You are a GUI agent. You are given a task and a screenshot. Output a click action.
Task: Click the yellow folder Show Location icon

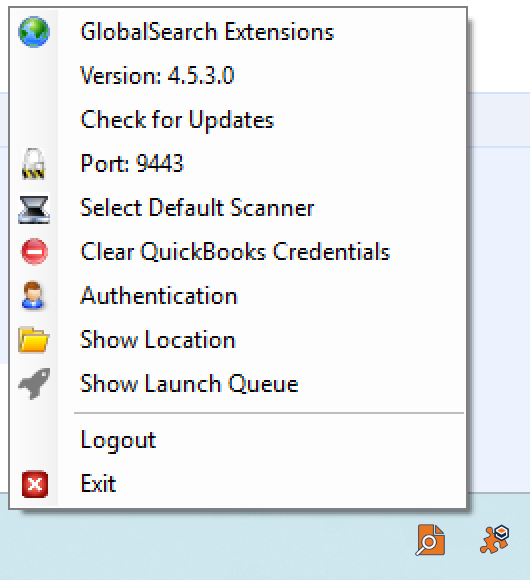[x=34, y=340]
